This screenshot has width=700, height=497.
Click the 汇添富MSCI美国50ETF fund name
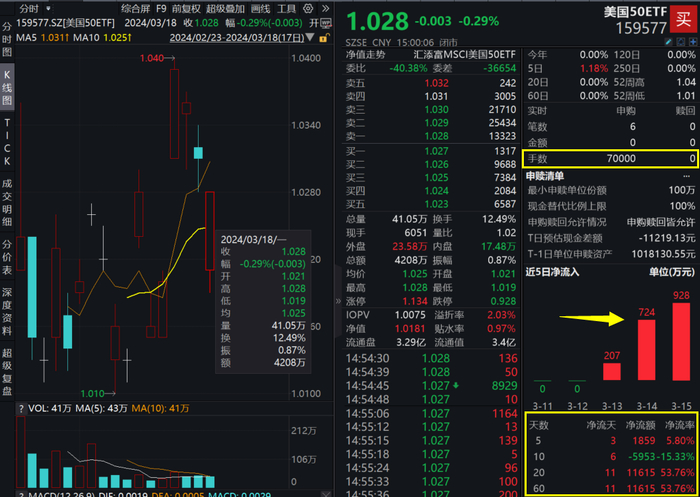tap(464, 55)
